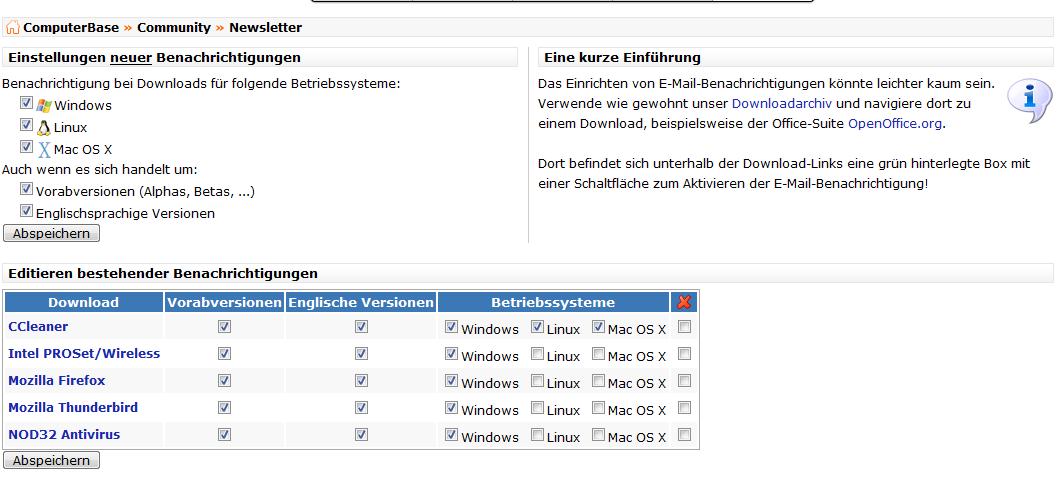Viewport: 1059px width, 479px height.
Task: Toggle CCleaner Vorabversionen checkbox
Action: pyautogui.click(x=225, y=326)
